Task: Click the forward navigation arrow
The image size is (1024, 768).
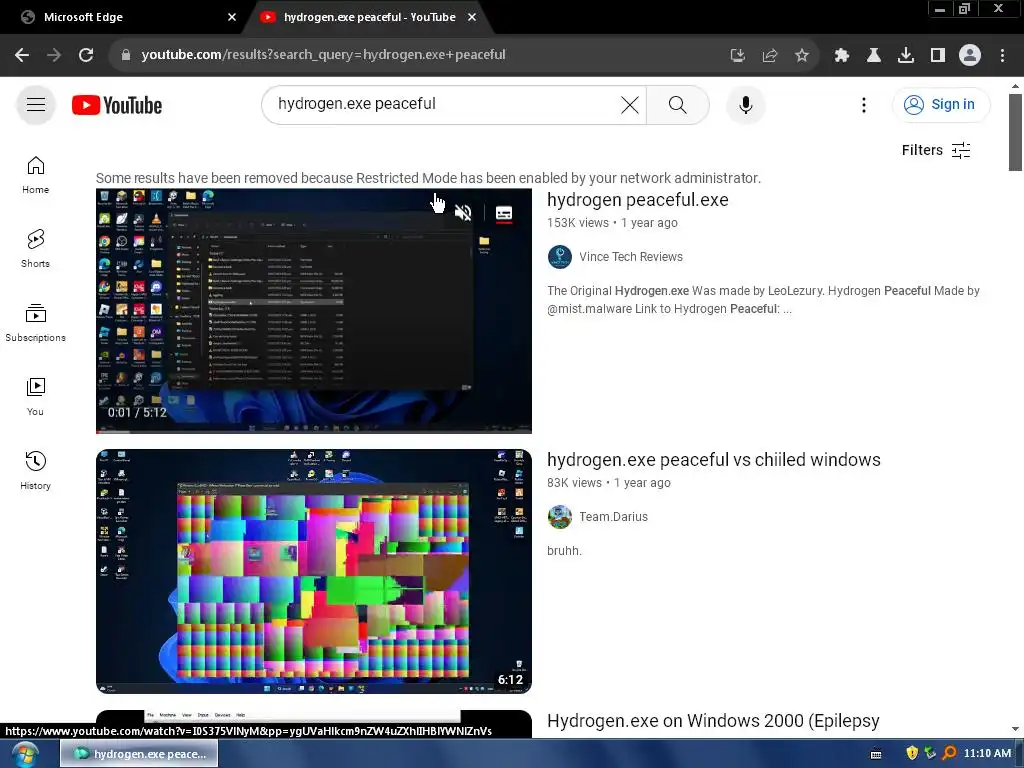Action: tap(54, 56)
